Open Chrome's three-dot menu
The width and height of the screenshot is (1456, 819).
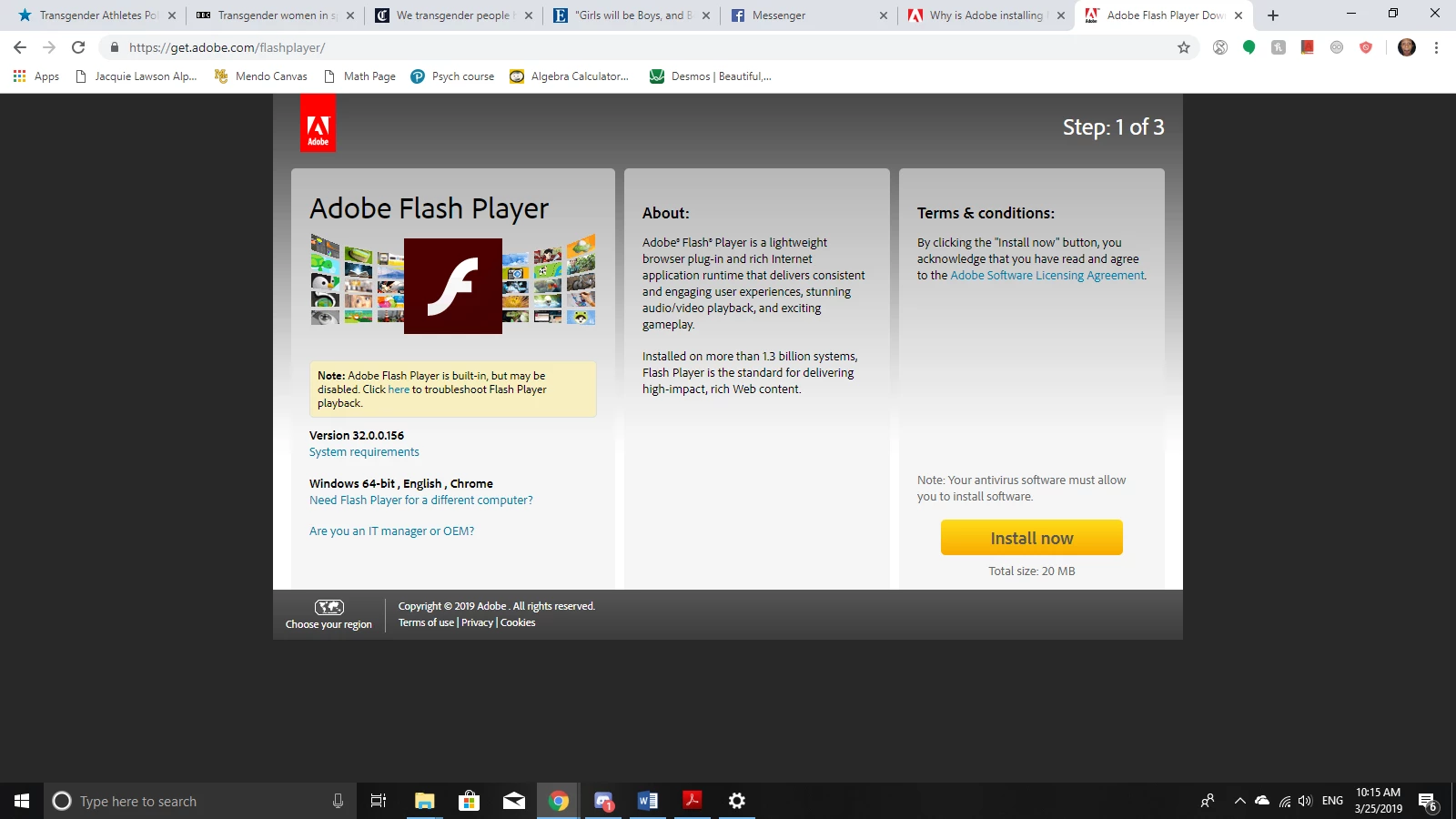pos(1437,47)
